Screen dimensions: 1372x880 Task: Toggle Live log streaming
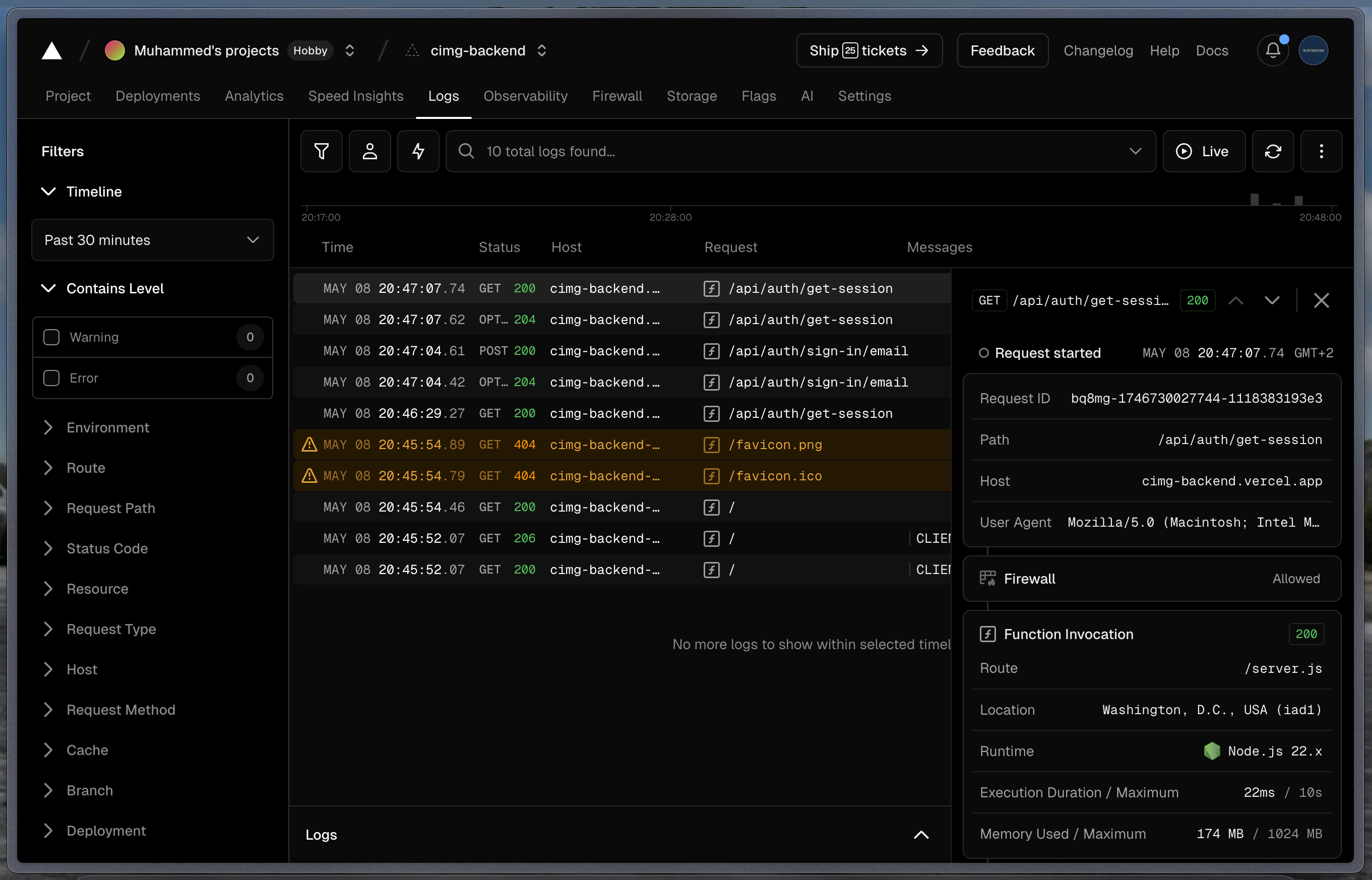pos(1204,151)
